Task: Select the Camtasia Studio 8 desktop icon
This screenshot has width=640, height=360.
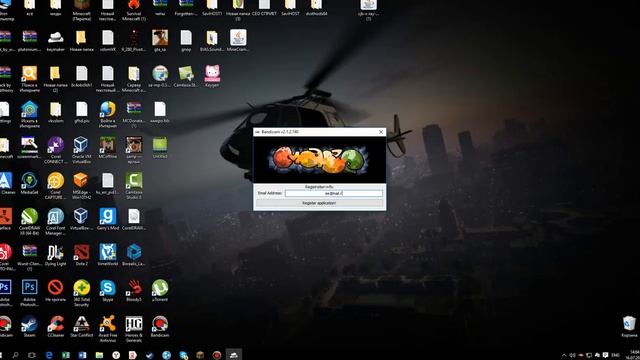Action: coord(134,186)
